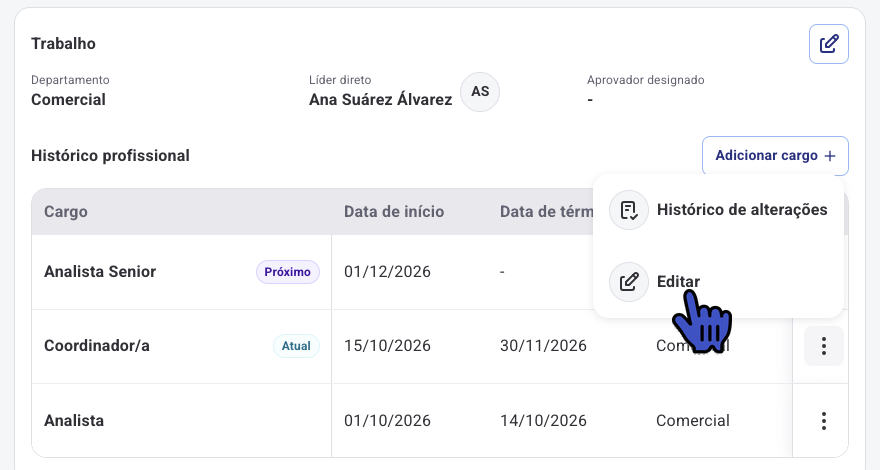Viewport: 880px width, 470px height.
Task: Click the Trabalho section title
Action: click(63, 44)
